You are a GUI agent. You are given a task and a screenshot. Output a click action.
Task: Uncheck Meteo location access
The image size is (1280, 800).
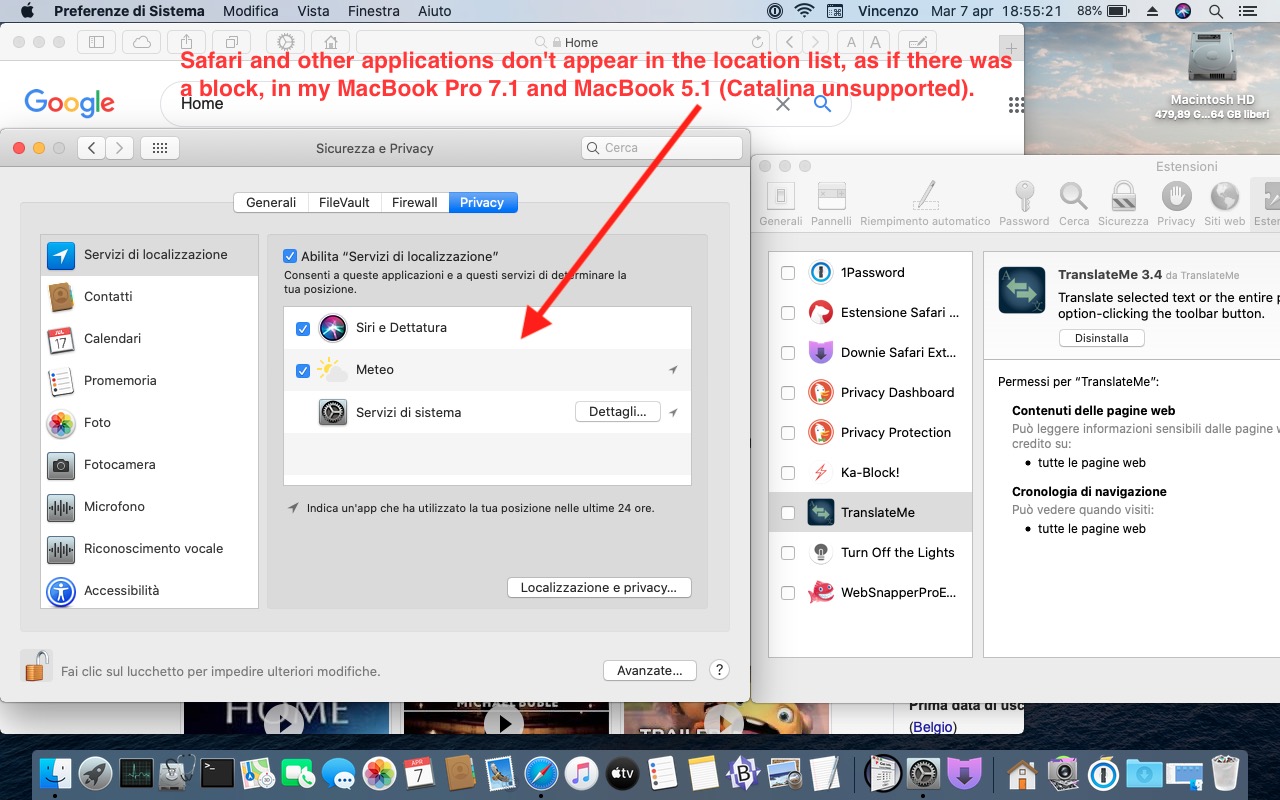pyautogui.click(x=303, y=371)
